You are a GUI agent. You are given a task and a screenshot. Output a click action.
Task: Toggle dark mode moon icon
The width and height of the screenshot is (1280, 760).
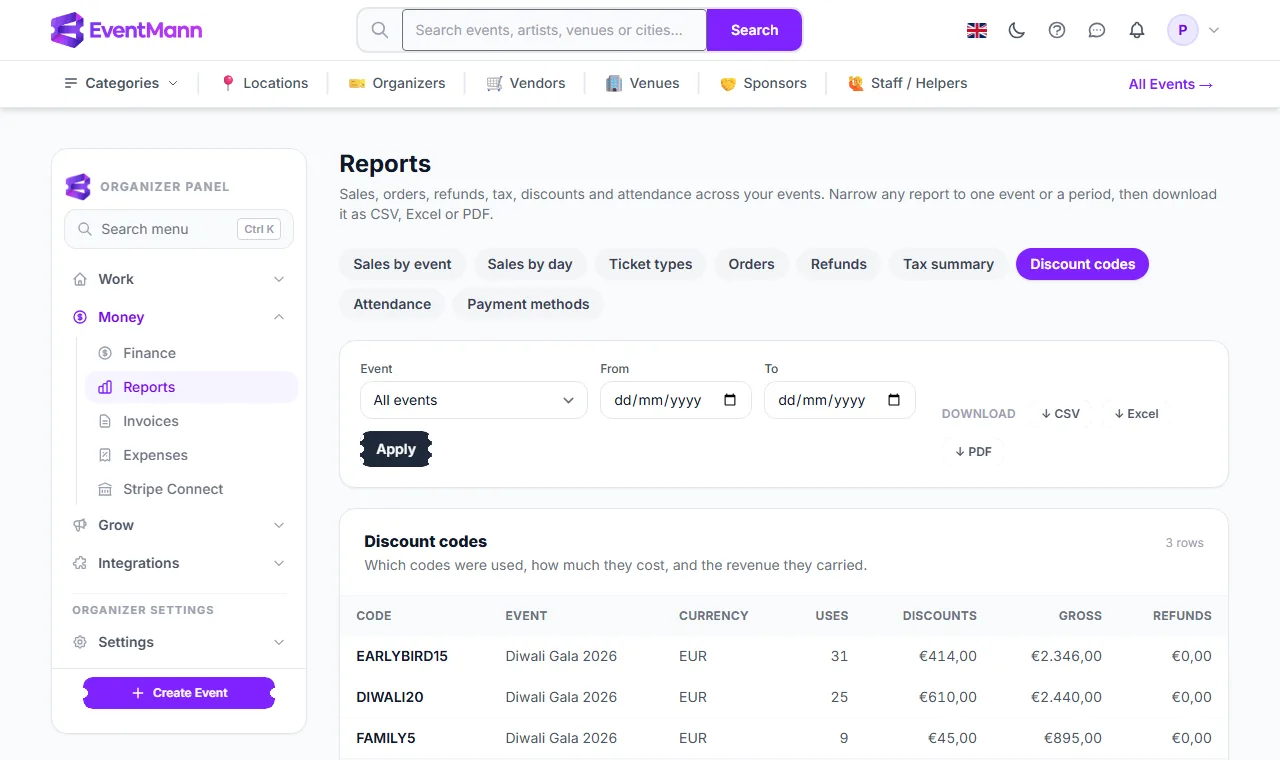(1017, 30)
